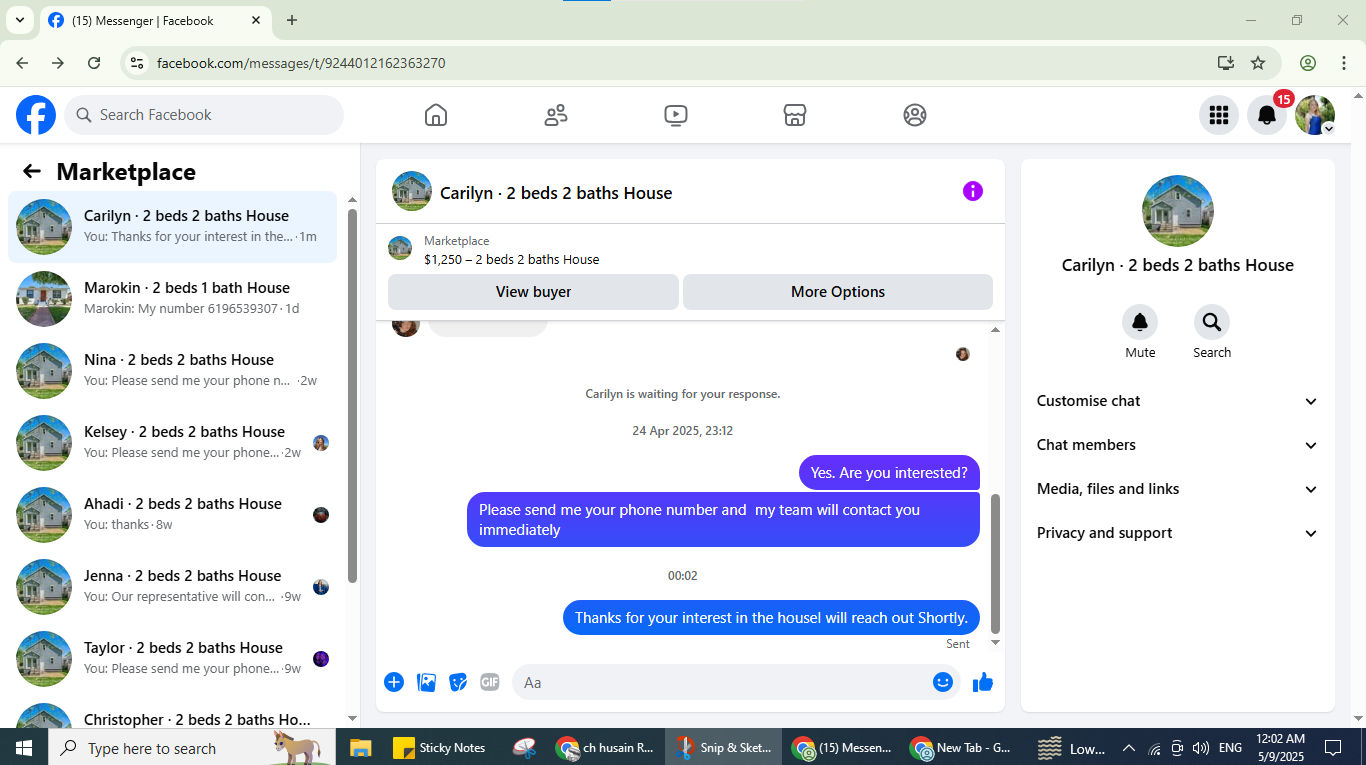Open the $1,250 – 2 beds 2 baths listing link
The image size is (1366, 765).
(x=512, y=259)
